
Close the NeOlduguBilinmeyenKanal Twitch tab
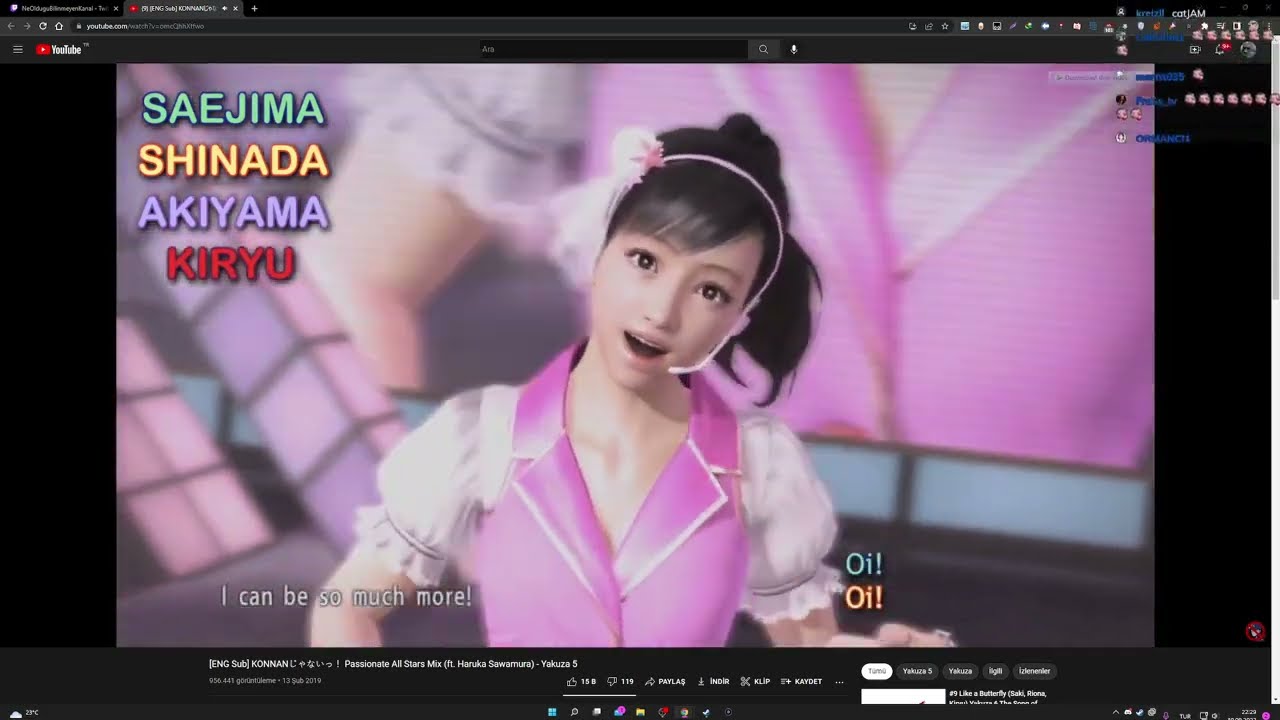point(117,8)
